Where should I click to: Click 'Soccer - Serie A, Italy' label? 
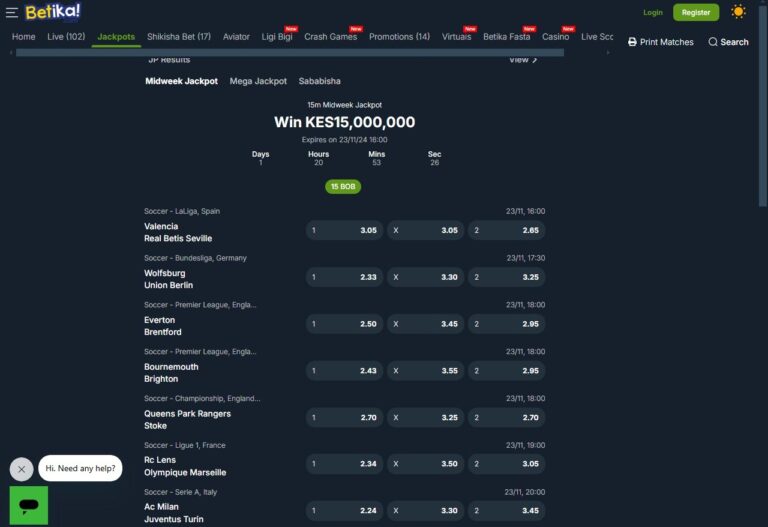pos(180,492)
